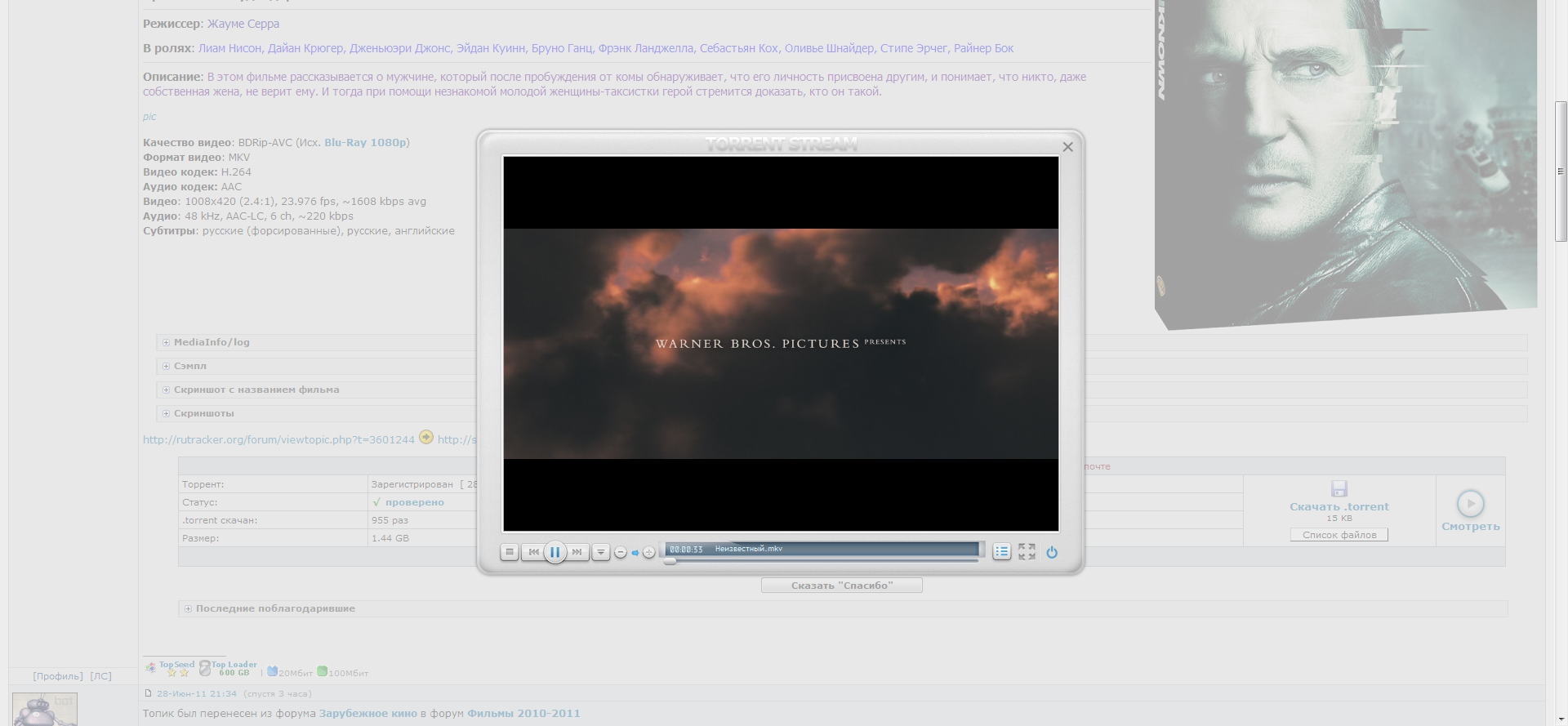Viewport: 1568px width, 726px height.
Task: Click the file name Неизвестный.mkv in player
Action: pos(749,549)
